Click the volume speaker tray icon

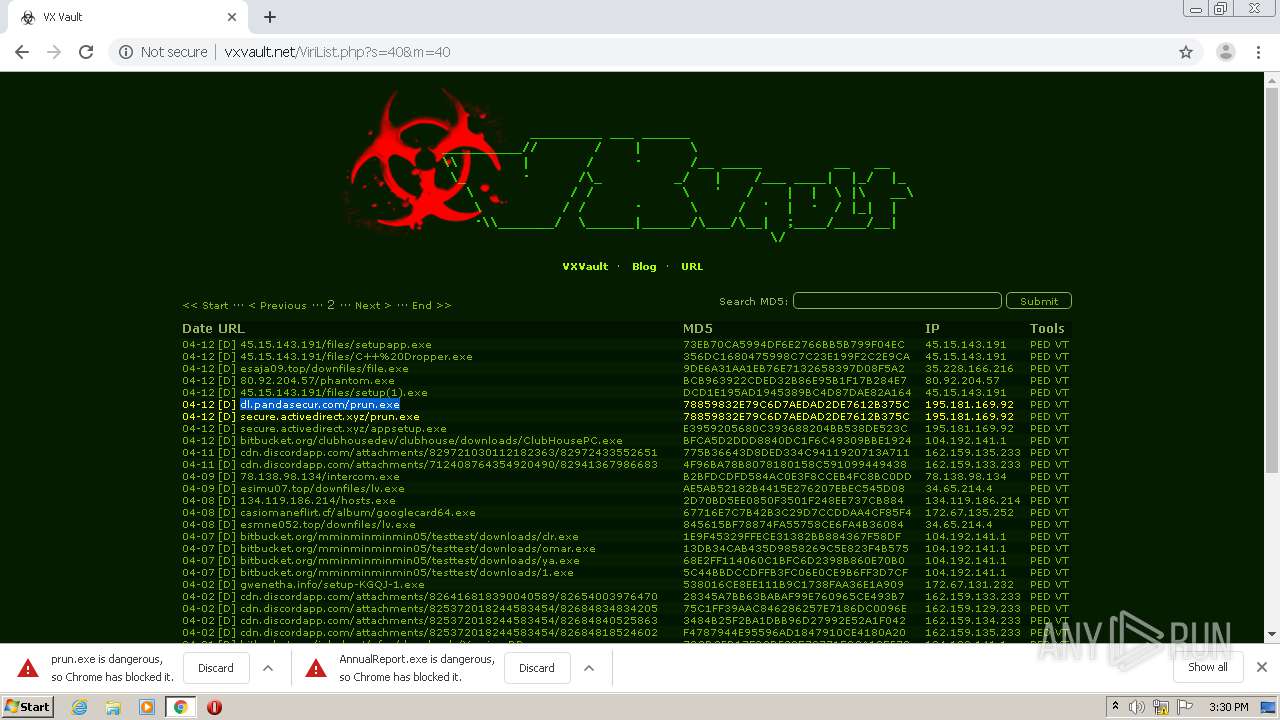[x=1137, y=707]
